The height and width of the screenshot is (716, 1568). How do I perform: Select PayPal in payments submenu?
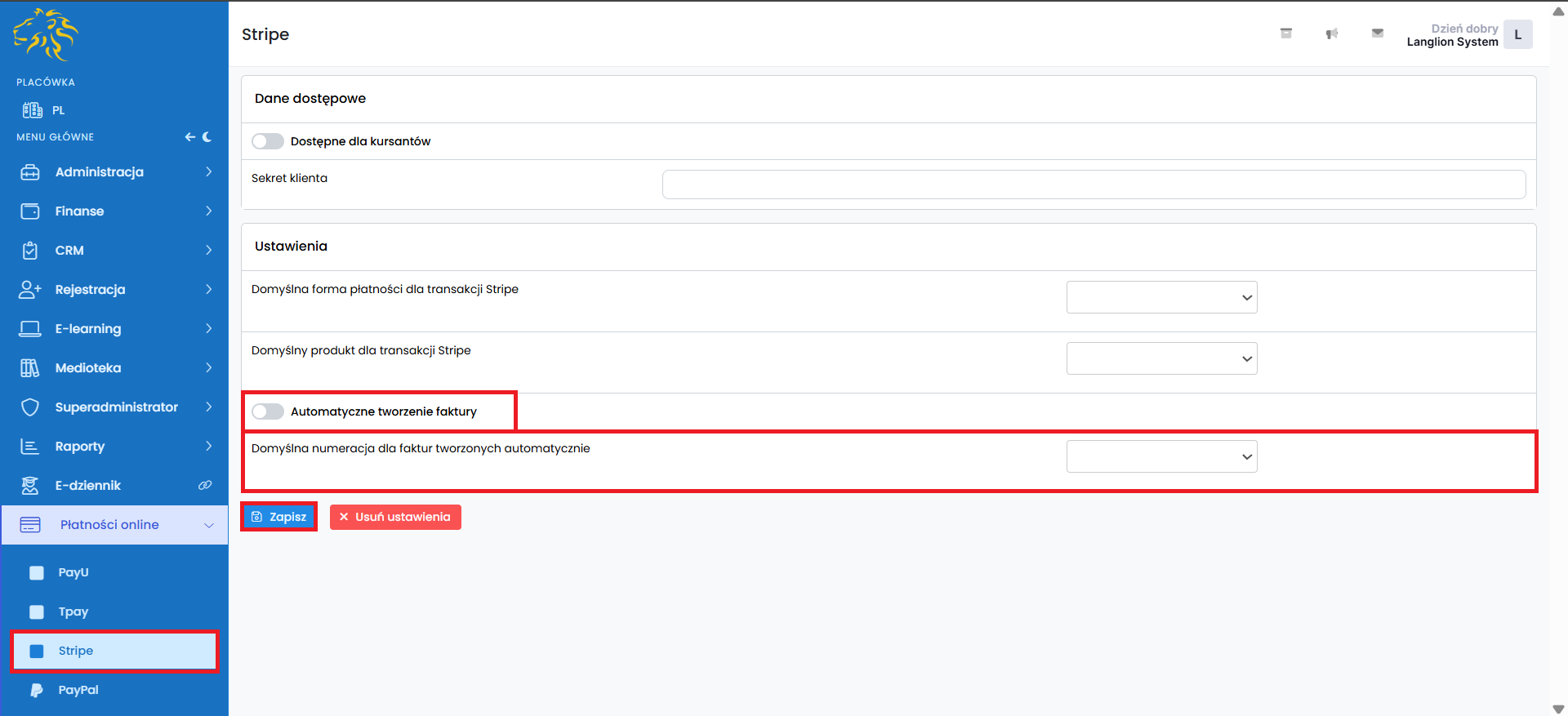click(x=78, y=690)
